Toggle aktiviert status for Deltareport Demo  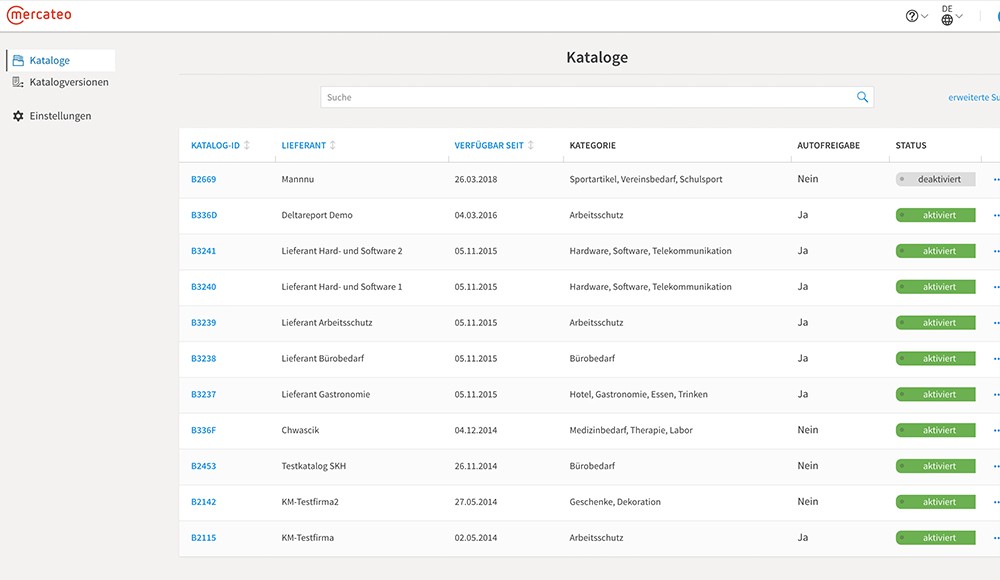tap(935, 215)
